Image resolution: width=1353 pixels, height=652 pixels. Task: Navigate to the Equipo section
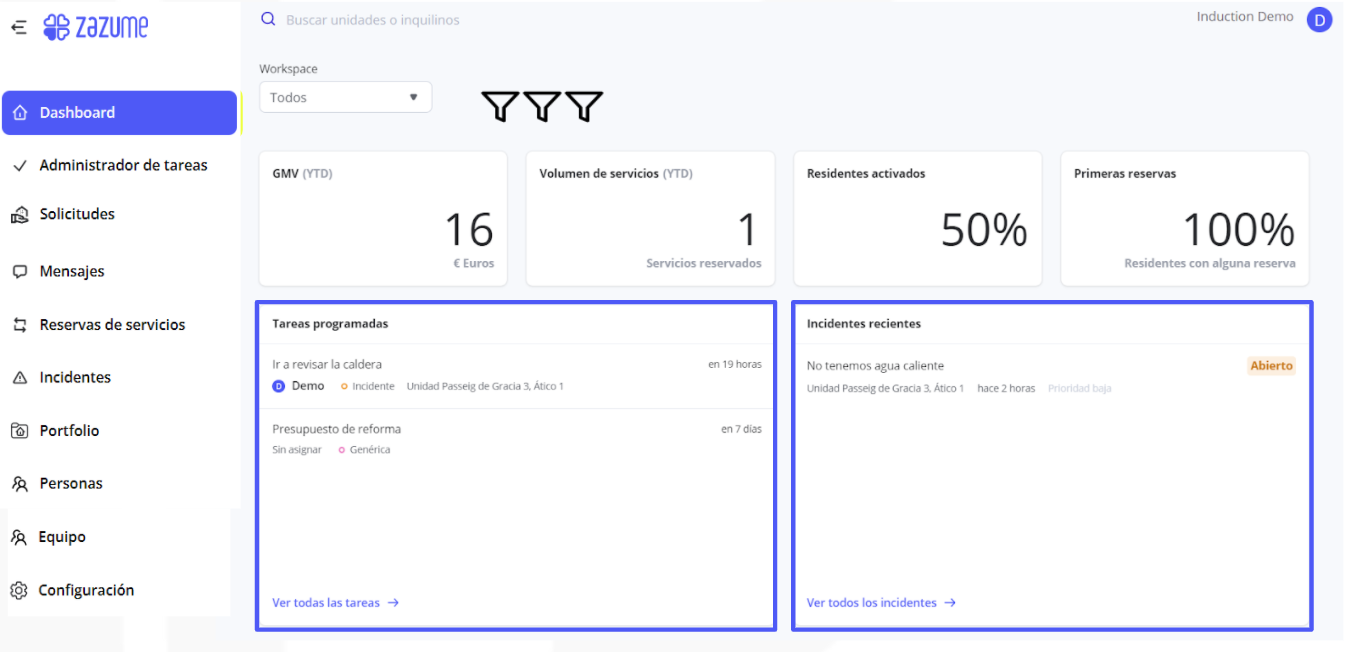[62, 537]
